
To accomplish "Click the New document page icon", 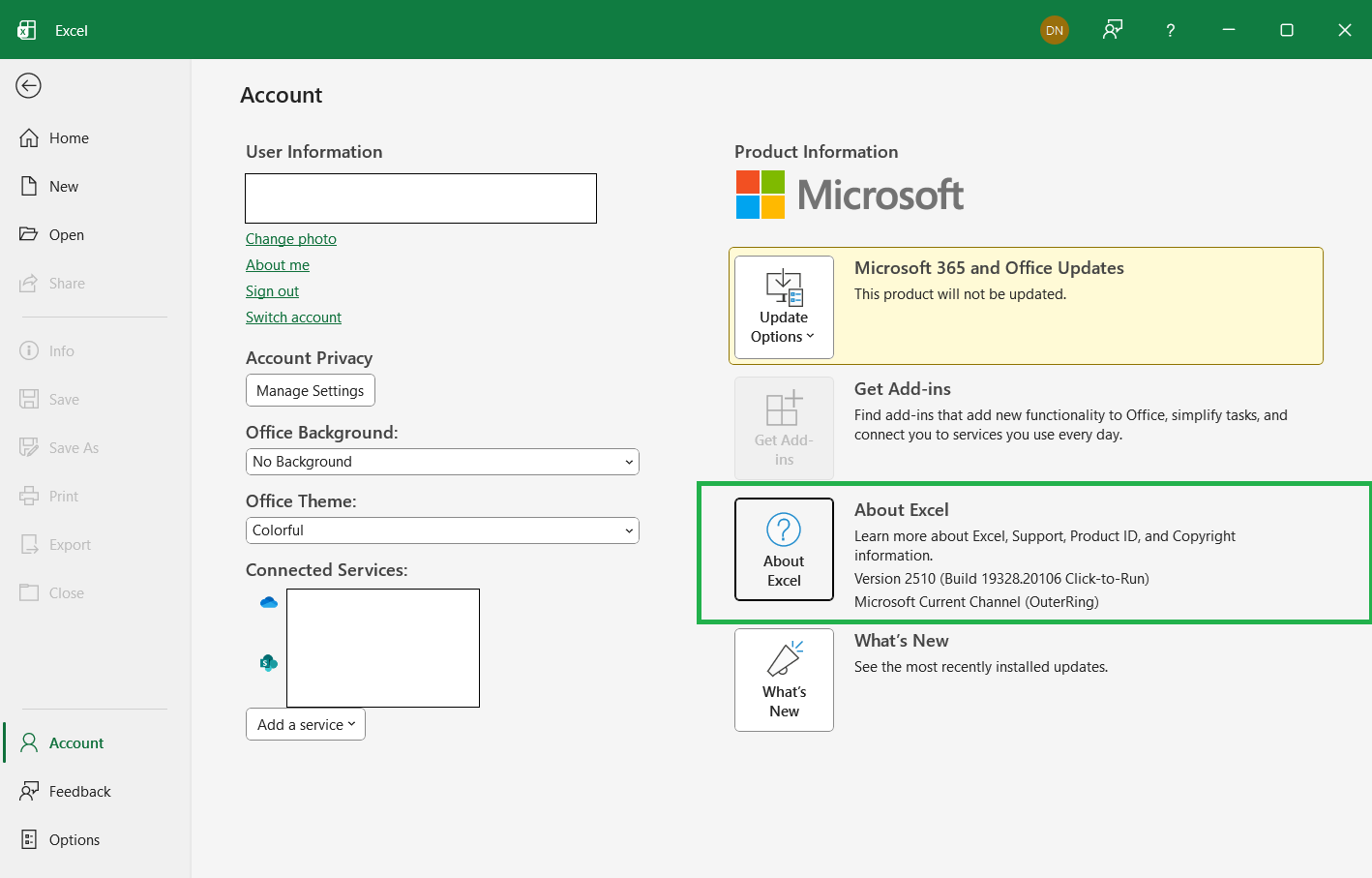I will (x=29, y=187).
